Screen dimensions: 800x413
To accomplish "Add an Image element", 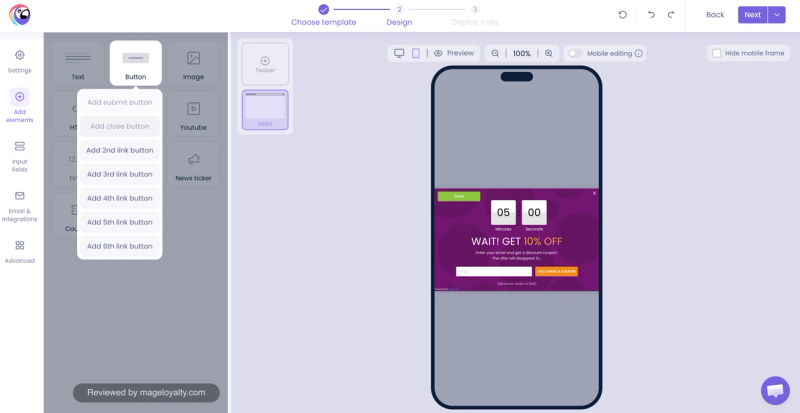I will (193, 63).
